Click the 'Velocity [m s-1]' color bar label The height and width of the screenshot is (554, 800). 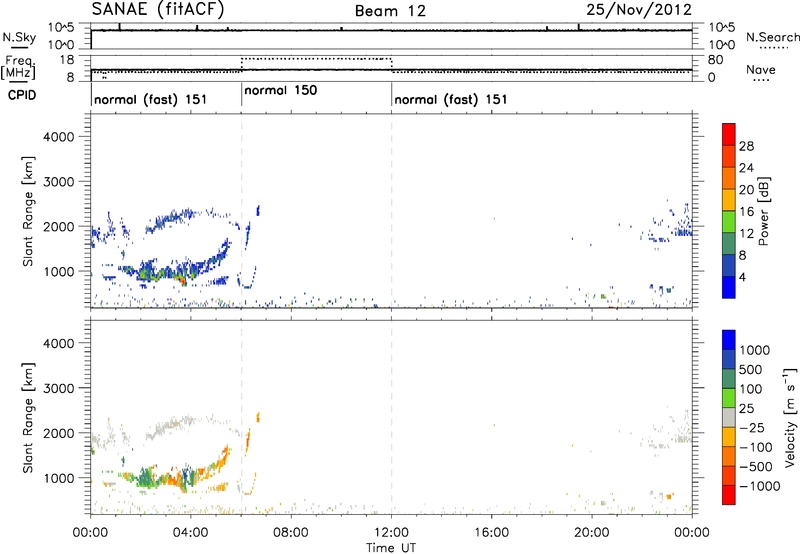790,417
